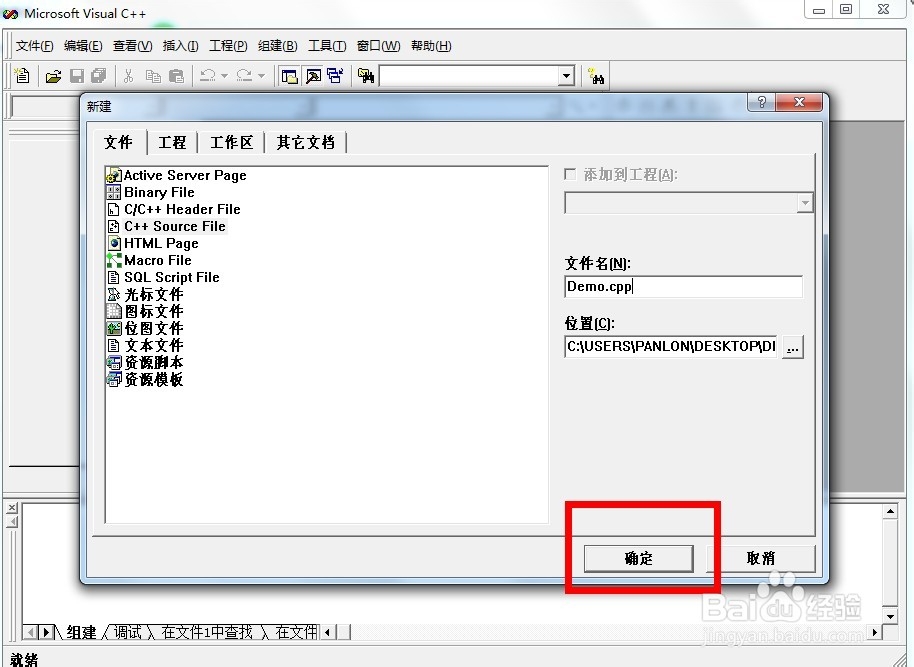Screen dimensions: 914x667
Task: Open the 组建 menu
Action: coord(277,45)
